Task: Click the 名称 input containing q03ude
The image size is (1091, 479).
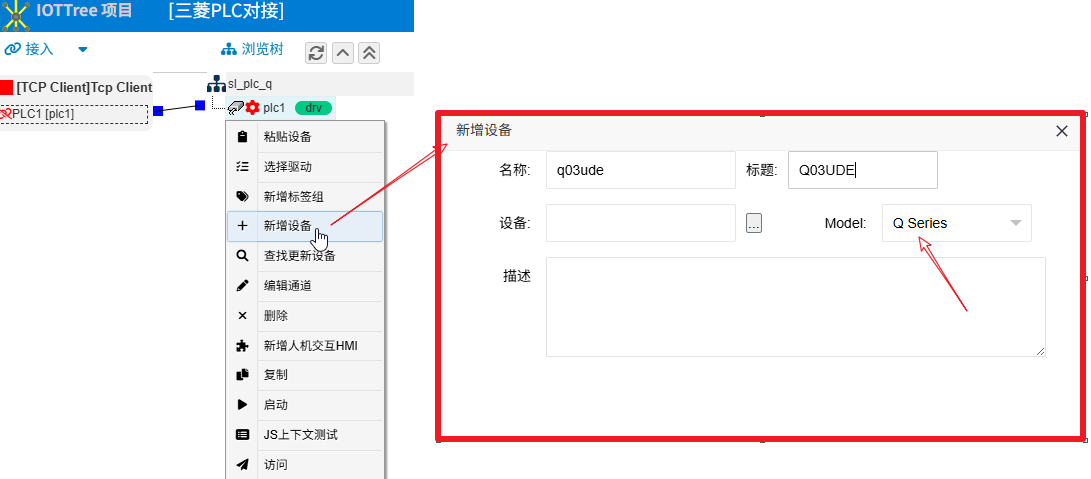Action: click(641, 170)
